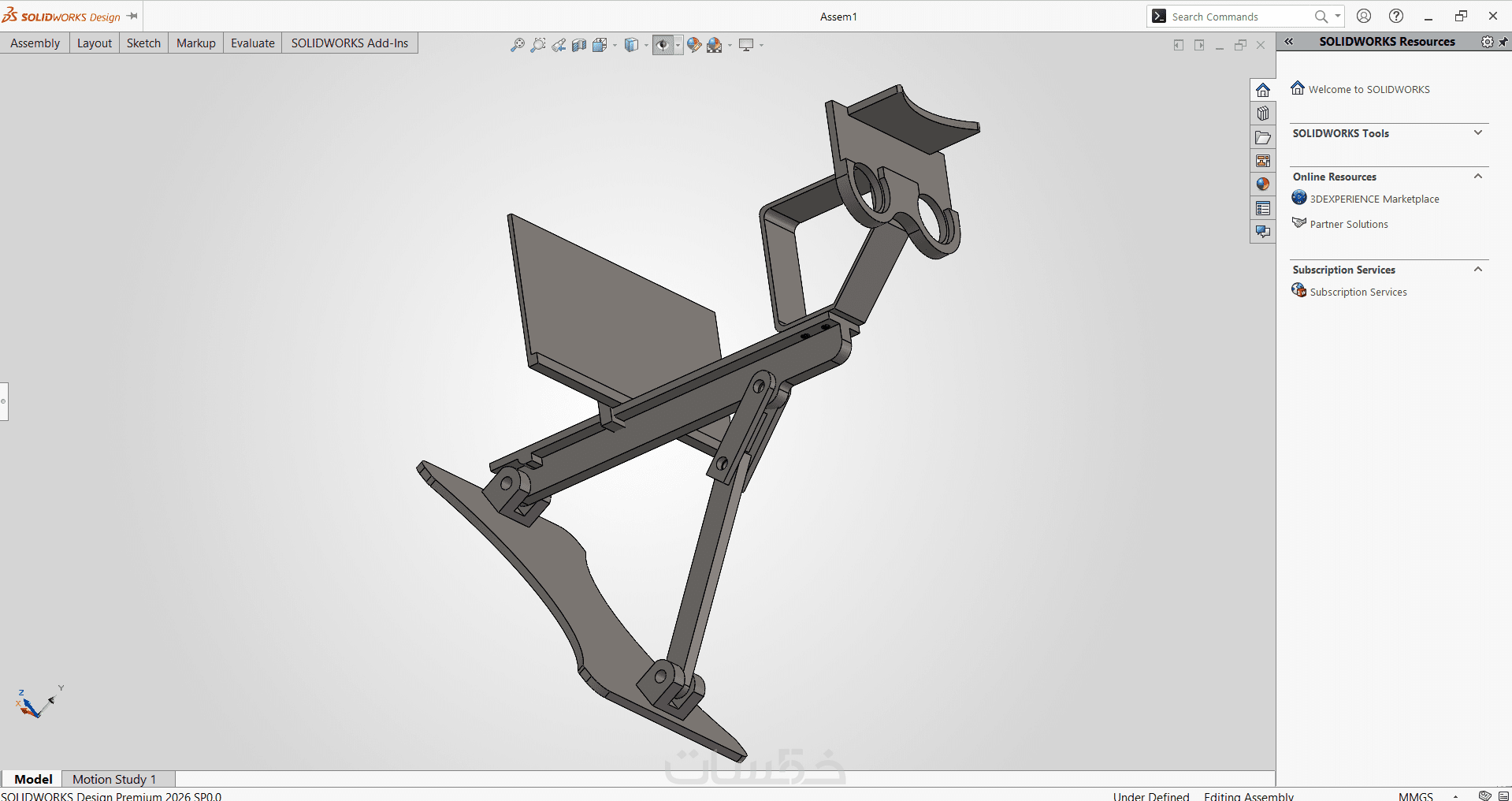Image resolution: width=1512 pixels, height=801 pixels.
Task: Click the search magnifier icon
Action: coord(1321,17)
